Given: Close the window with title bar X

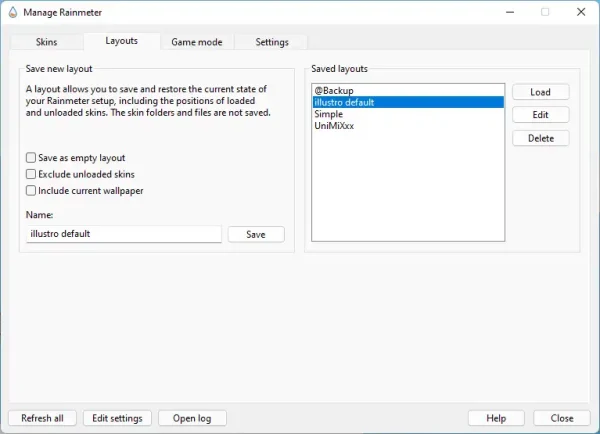Looking at the screenshot, I should pos(581,12).
